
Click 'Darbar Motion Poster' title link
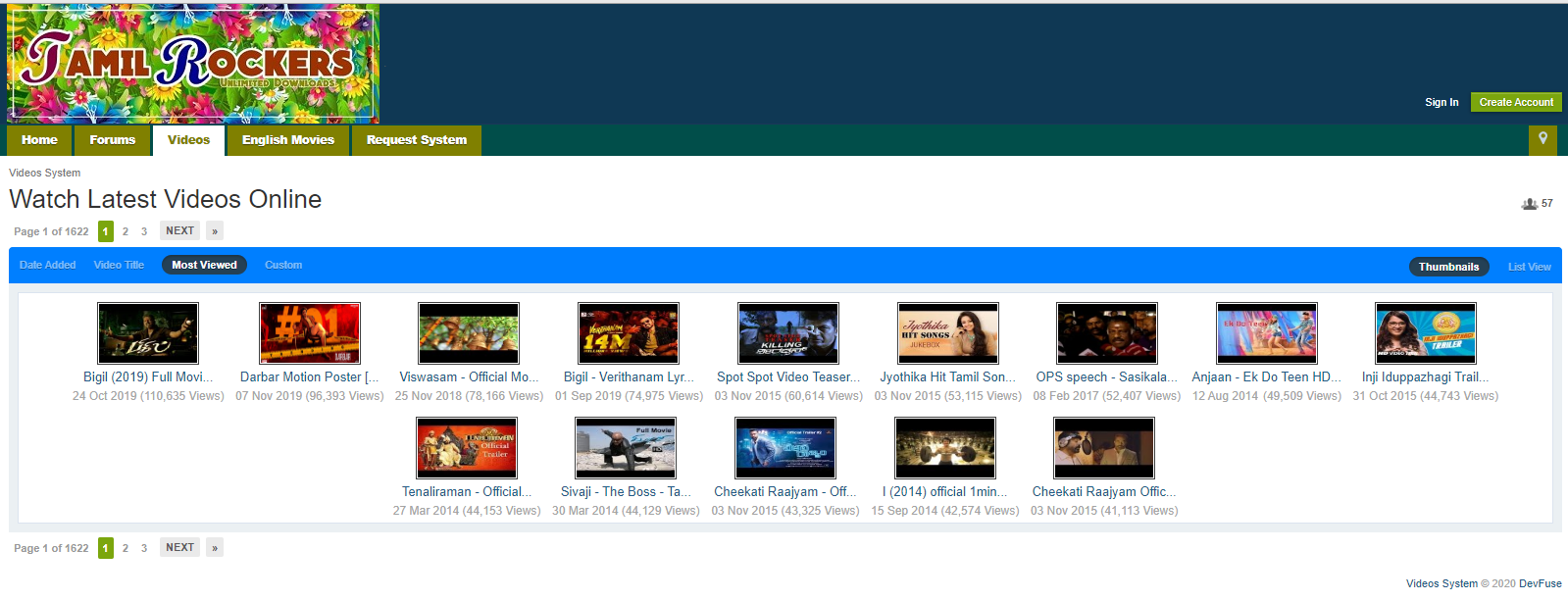310,377
